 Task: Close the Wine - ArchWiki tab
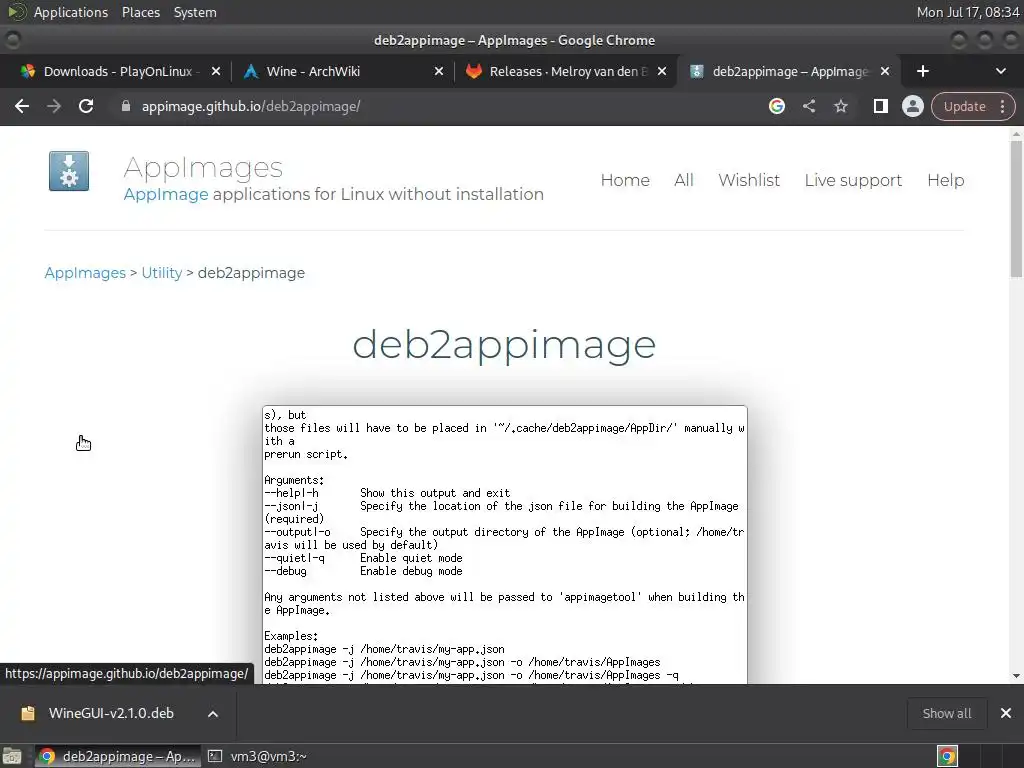[439, 71]
